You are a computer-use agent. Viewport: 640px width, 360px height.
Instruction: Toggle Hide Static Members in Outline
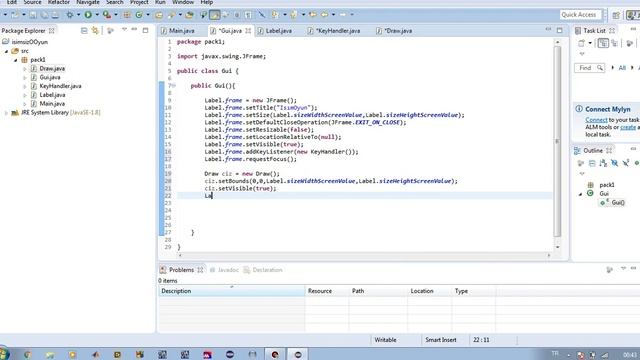tap(626, 163)
